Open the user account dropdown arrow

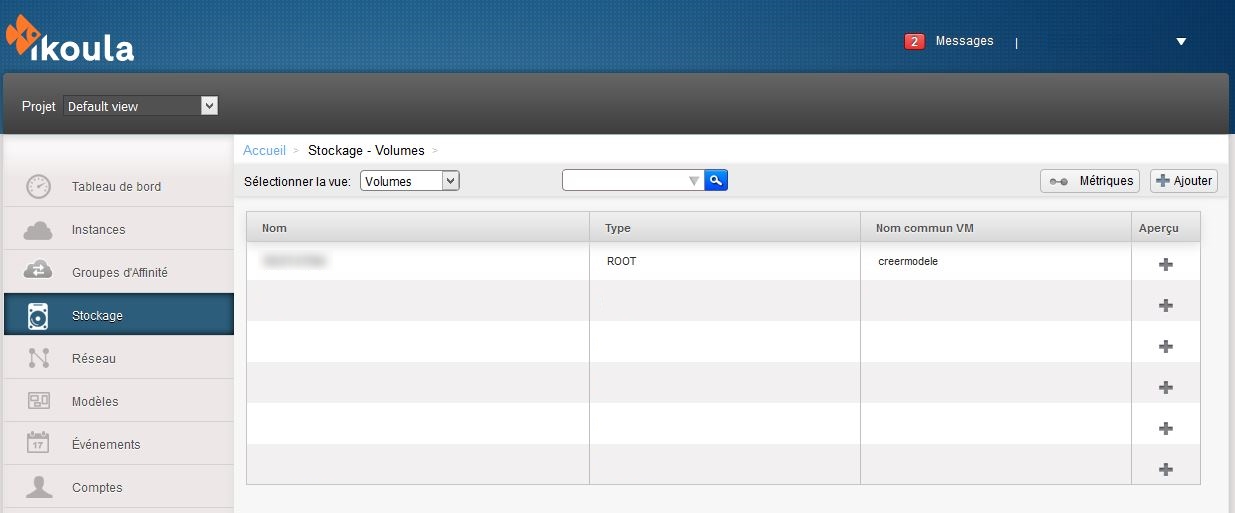tap(1181, 42)
